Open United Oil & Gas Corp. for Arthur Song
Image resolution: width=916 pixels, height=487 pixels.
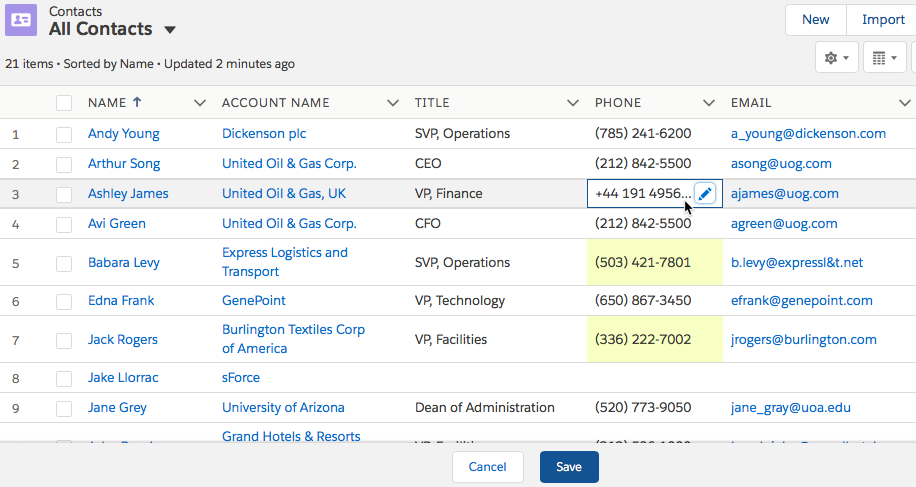pos(289,164)
